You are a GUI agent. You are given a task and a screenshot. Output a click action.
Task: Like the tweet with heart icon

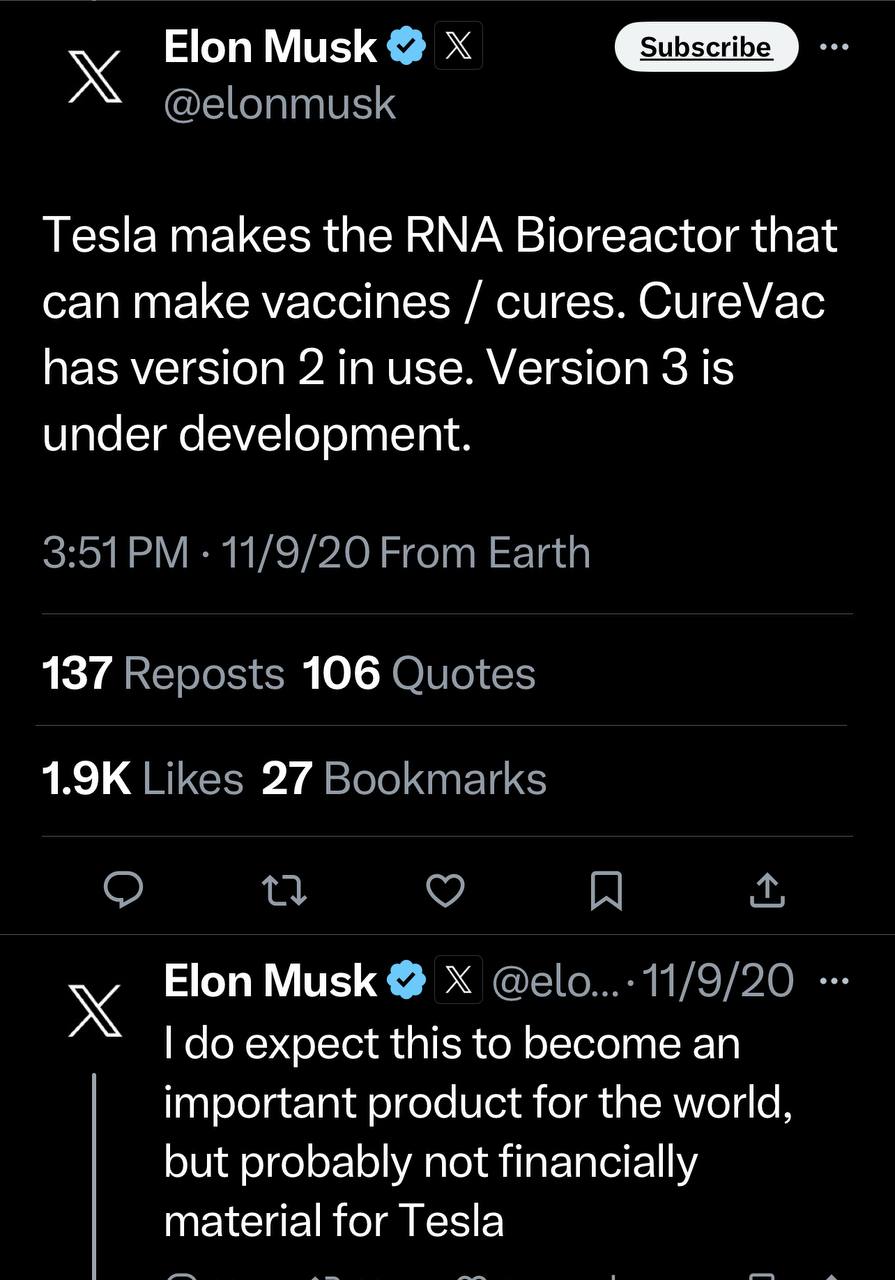[446, 889]
